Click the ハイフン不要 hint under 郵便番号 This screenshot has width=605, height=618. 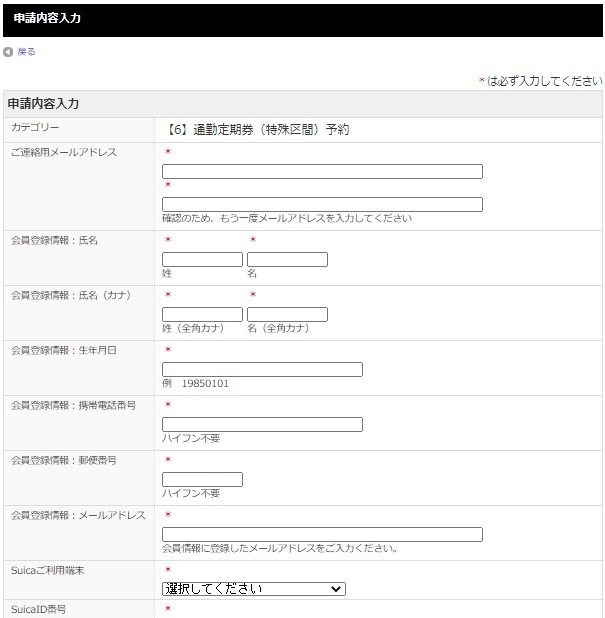click(x=191, y=493)
